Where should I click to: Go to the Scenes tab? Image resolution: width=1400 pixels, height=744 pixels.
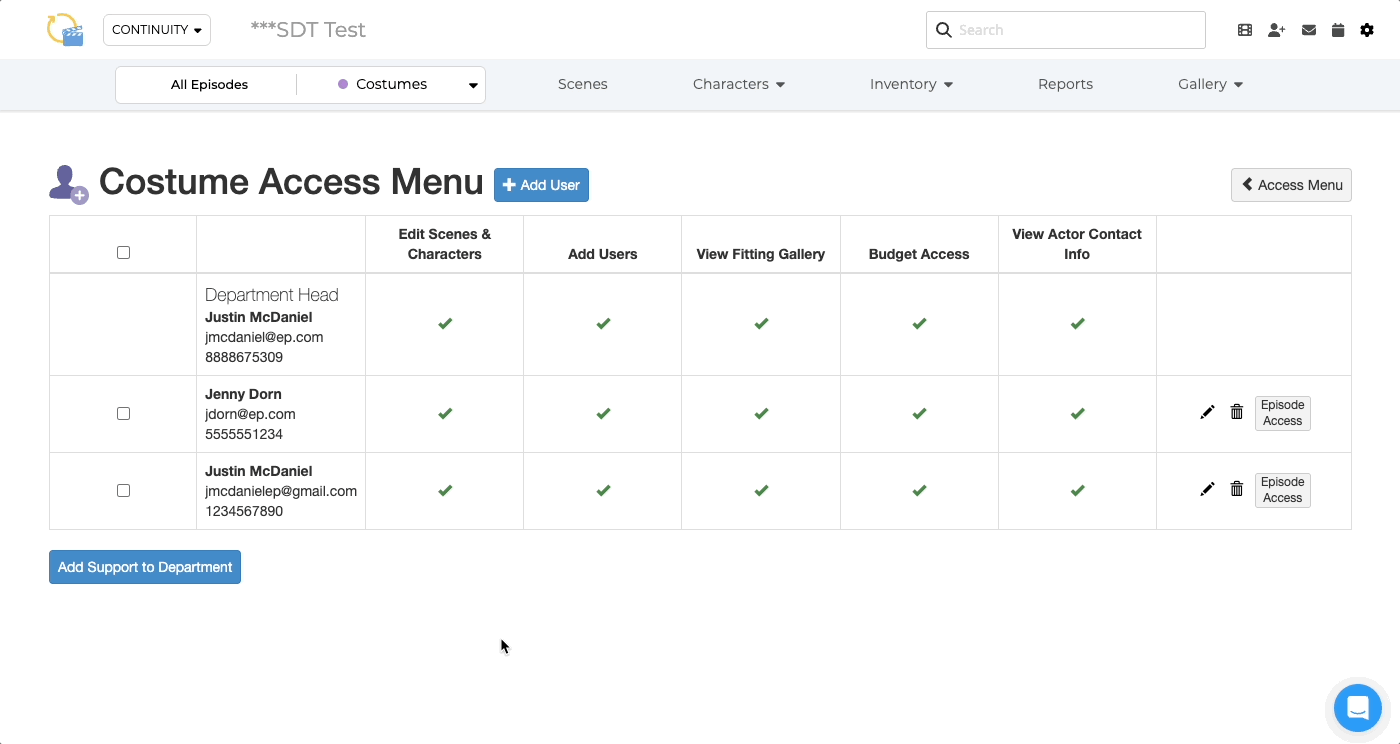[x=583, y=84]
